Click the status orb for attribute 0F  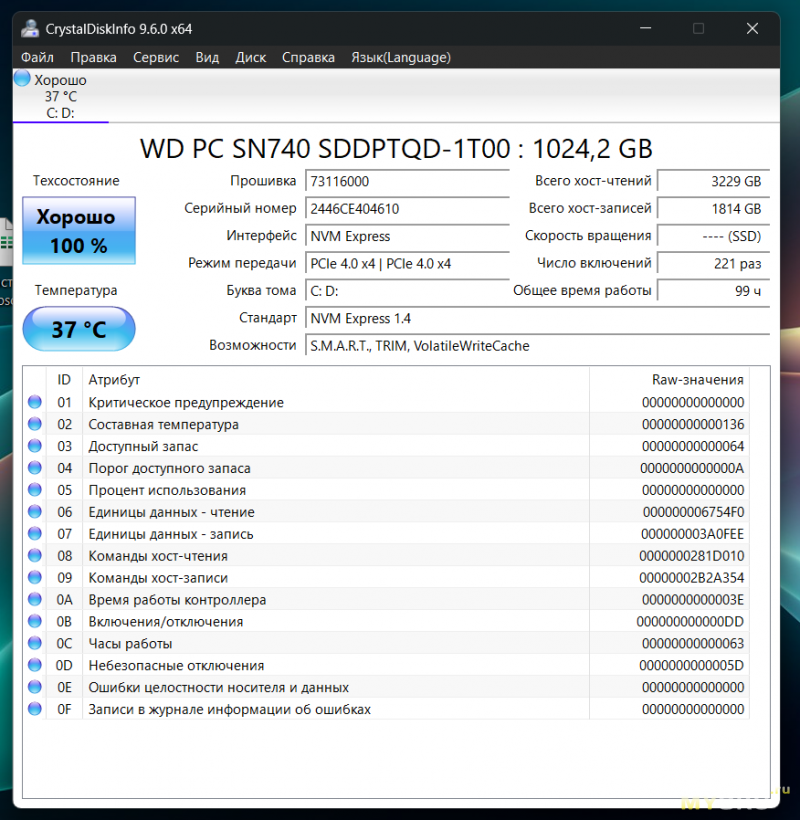click(x=35, y=709)
